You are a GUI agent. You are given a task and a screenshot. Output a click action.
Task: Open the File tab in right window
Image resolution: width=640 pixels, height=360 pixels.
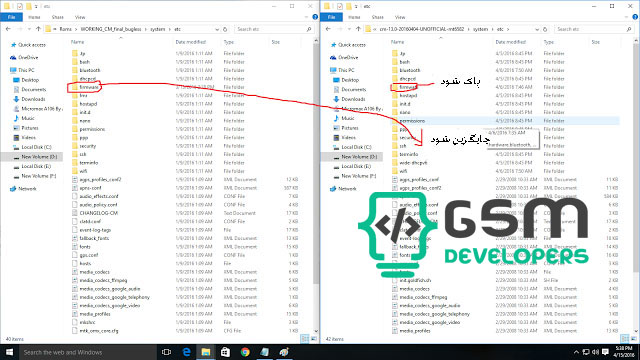(x=331, y=17)
